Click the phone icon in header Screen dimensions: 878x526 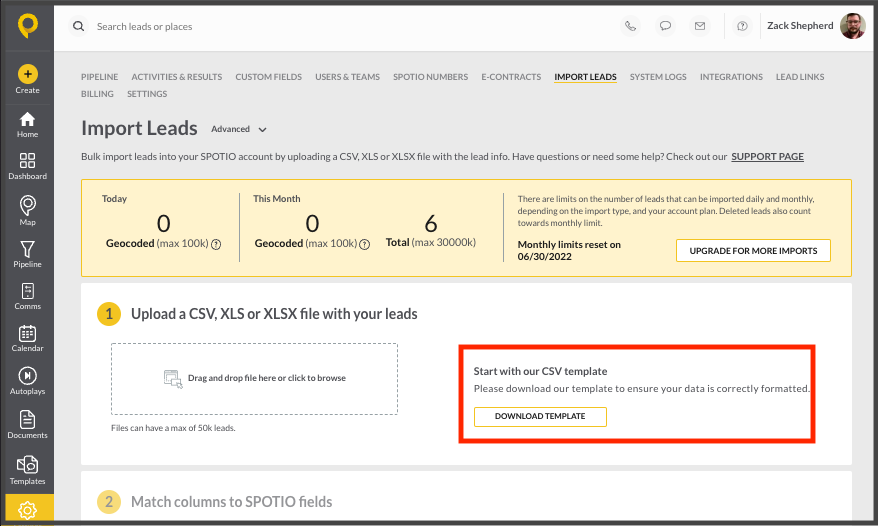click(631, 26)
